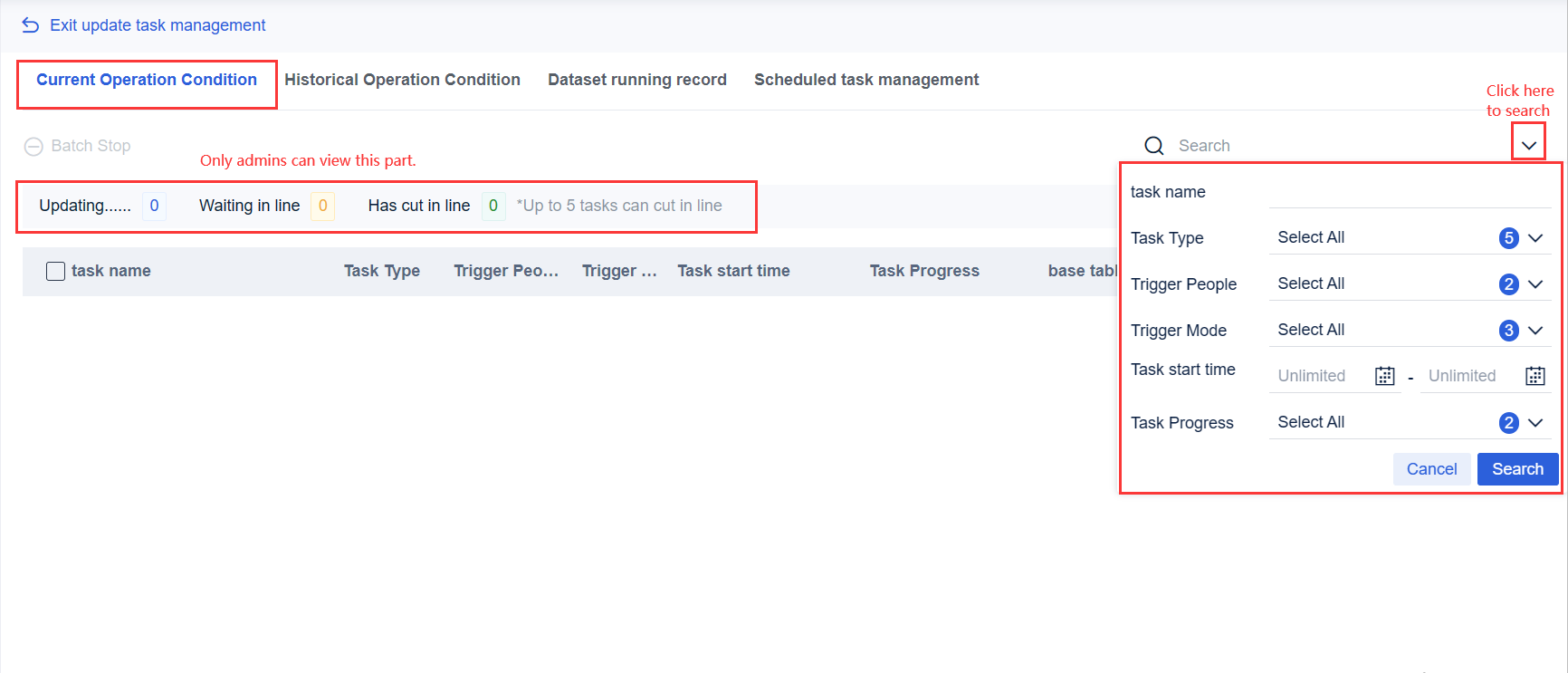Click the Trigger Mode count badge 3

(x=1508, y=331)
